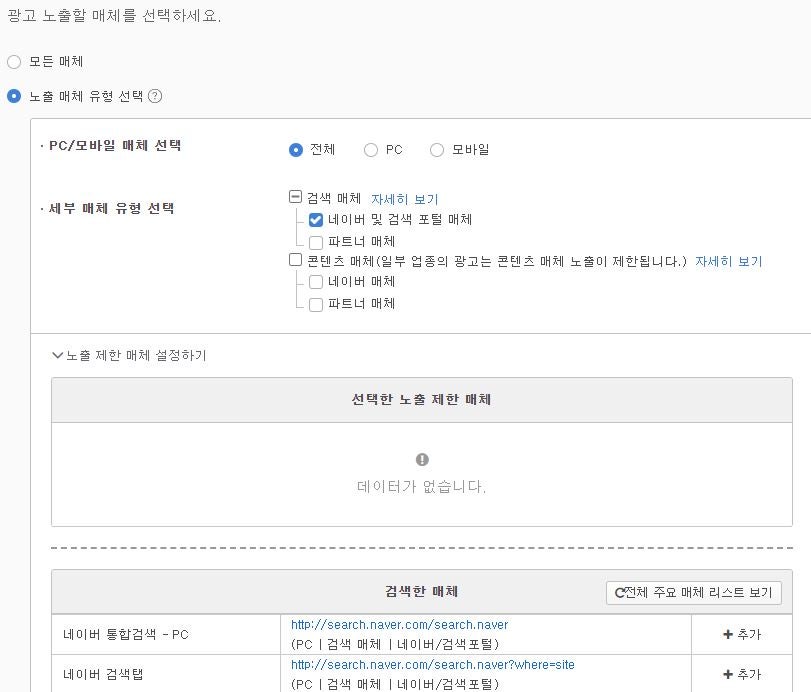Collapse the 노출 제한 매체 설정하기 section
The image size is (811, 692).
click(x=129, y=355)
